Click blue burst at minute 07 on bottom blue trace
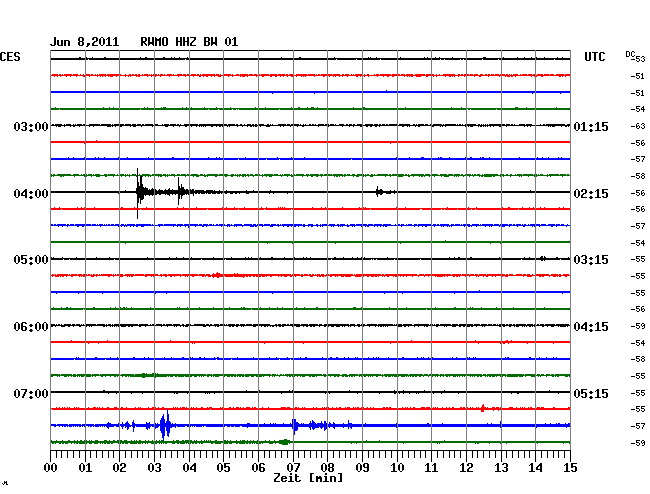Screen dimensions: 650x494 (295, 426)
